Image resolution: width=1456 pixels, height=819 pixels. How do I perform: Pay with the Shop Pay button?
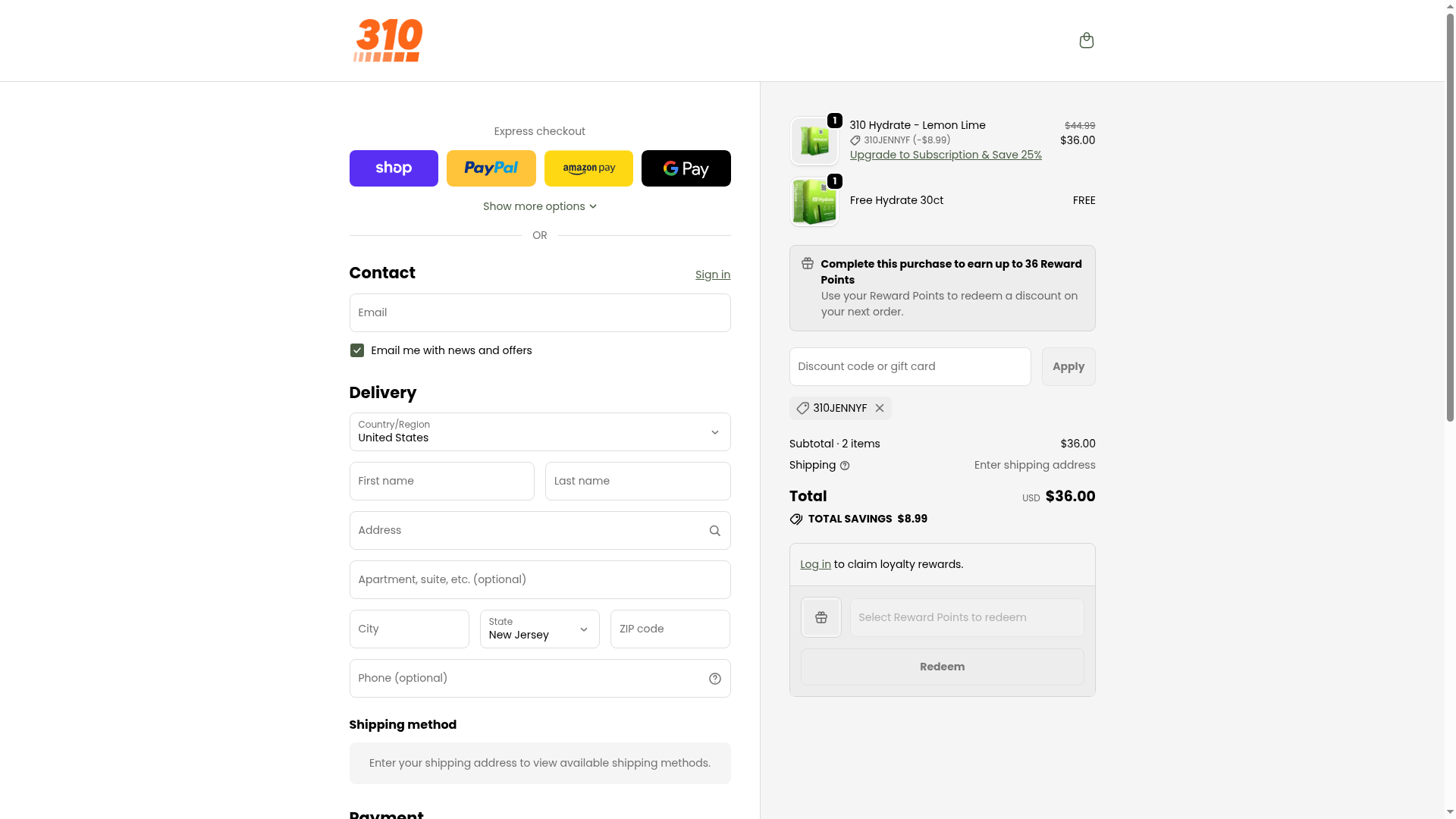pos(394,168)
